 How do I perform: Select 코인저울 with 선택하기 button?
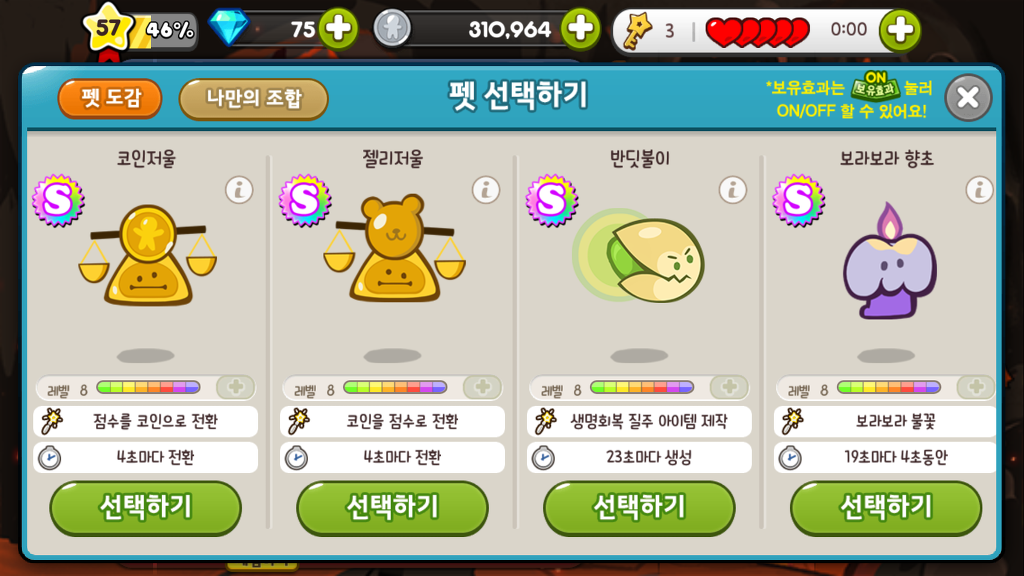pos(146,507)
